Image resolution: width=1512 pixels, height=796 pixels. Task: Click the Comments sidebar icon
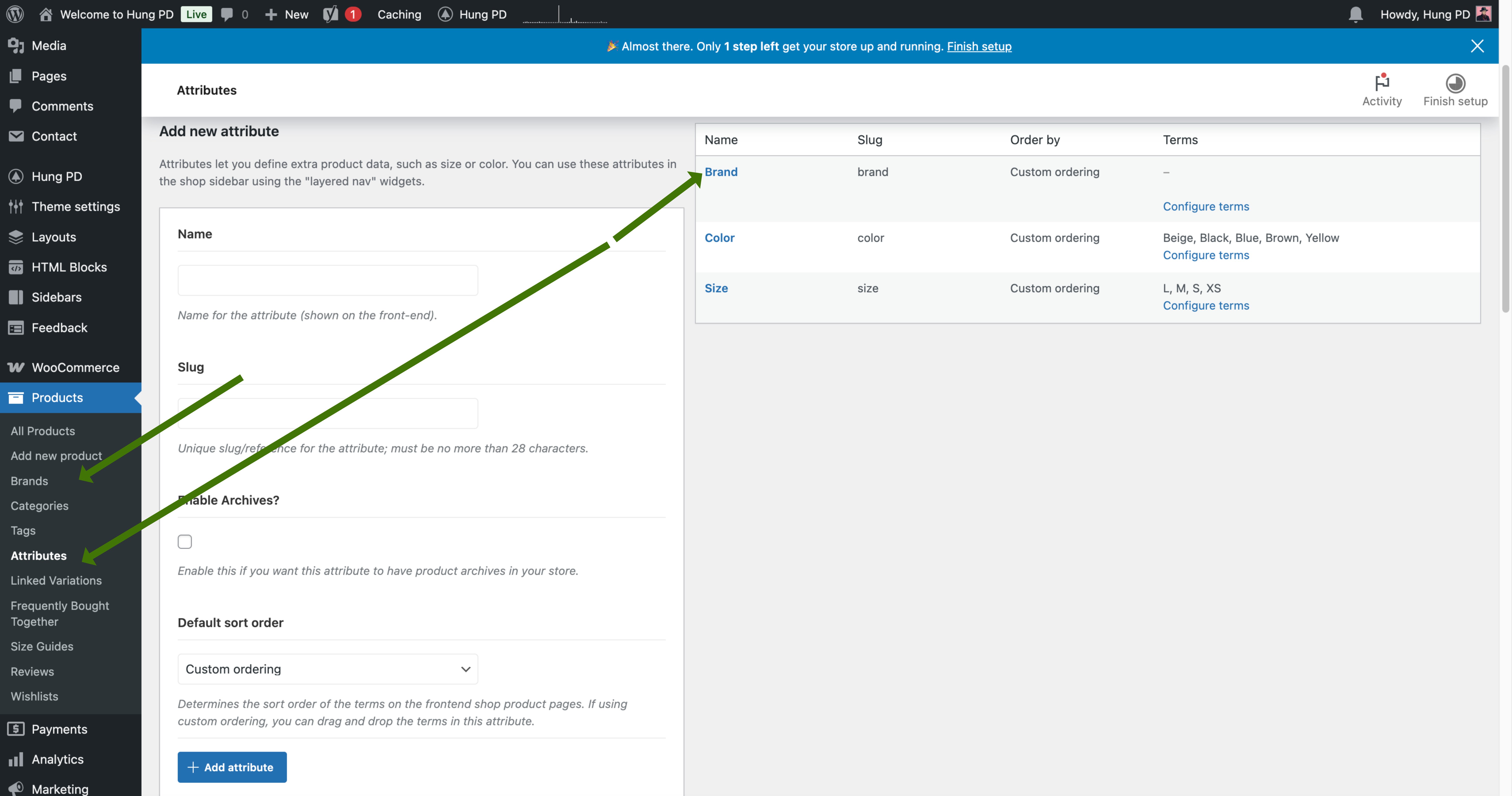(x=16, y=106)
